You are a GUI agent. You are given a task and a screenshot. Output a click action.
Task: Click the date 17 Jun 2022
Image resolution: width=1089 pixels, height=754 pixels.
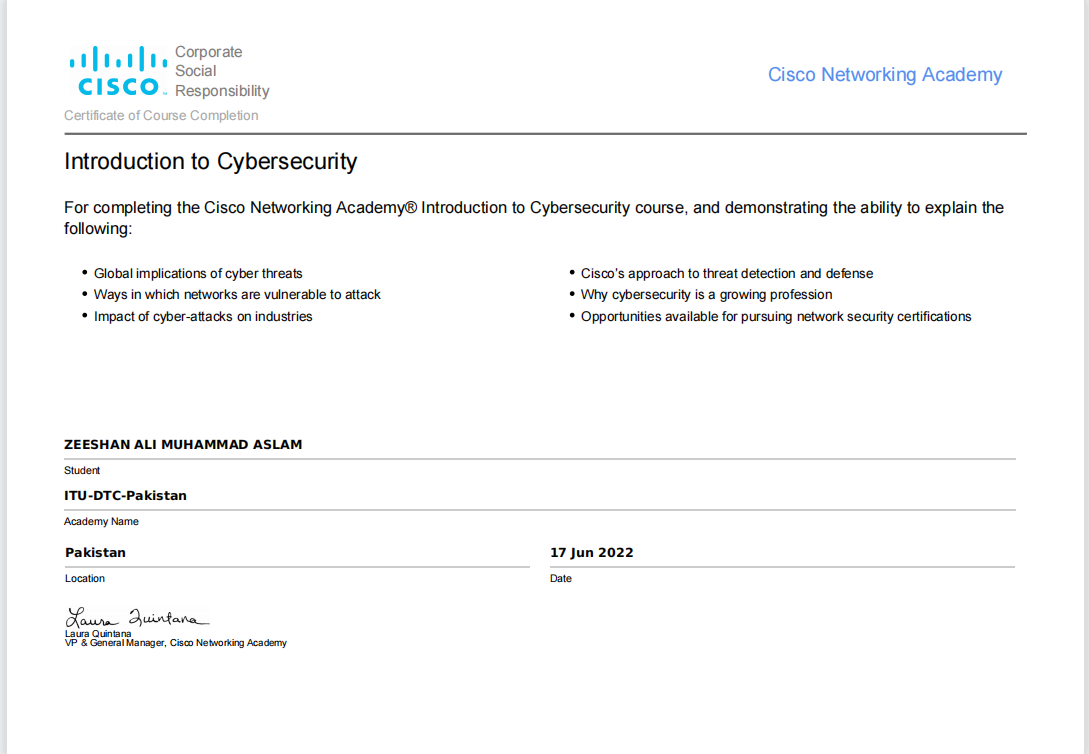pyautogui.click(x=592, y=553)
